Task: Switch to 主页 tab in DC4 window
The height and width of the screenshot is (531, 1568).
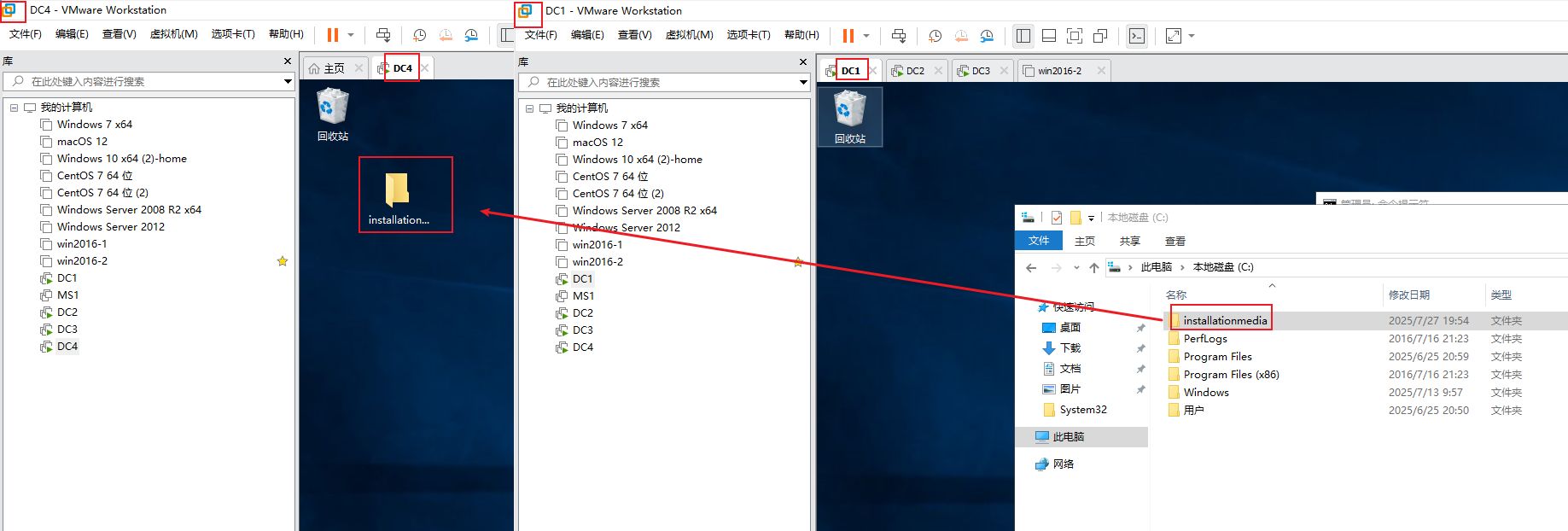Action: click(334, 68)
